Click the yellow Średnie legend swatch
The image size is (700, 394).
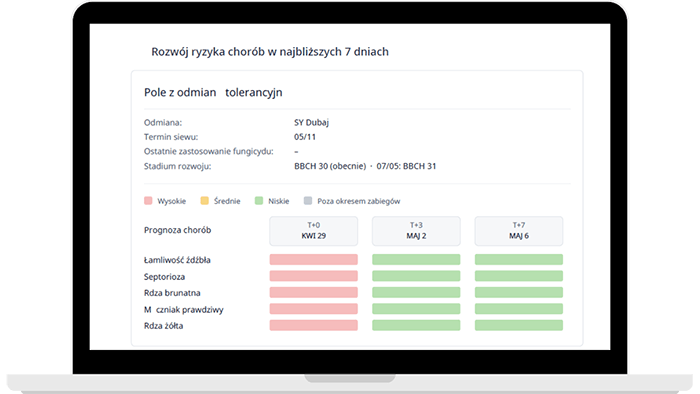(204, 201)
